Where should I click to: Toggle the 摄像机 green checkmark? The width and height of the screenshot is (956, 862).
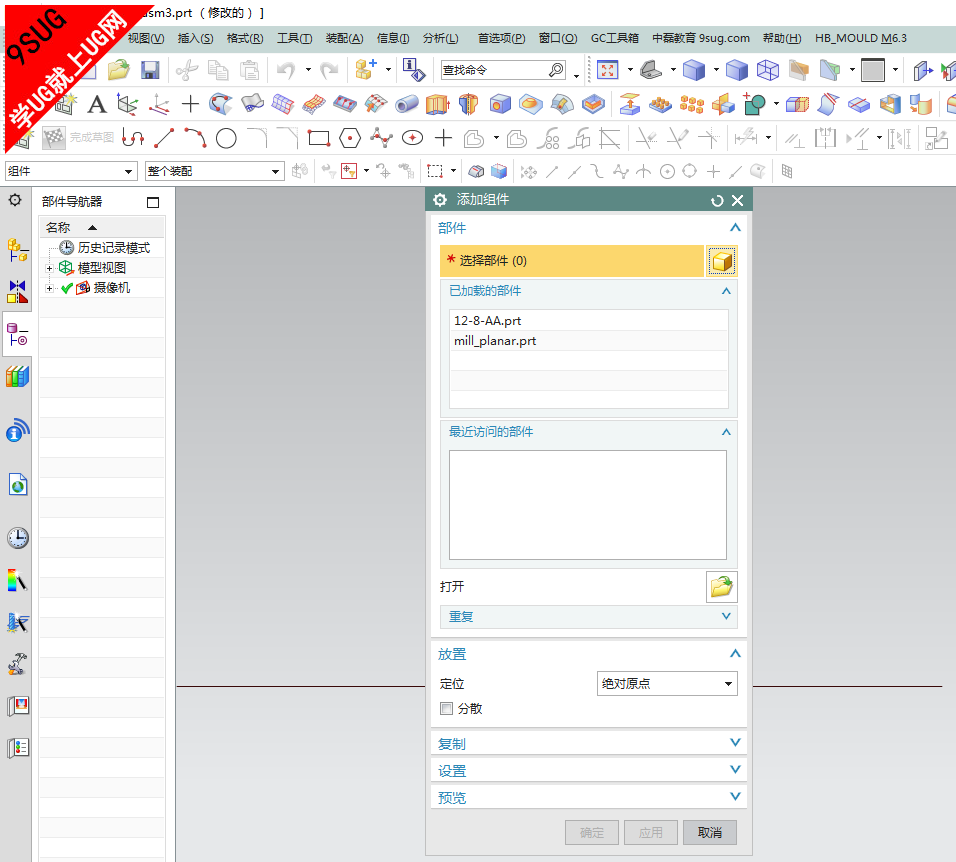[x=67, y=288]
